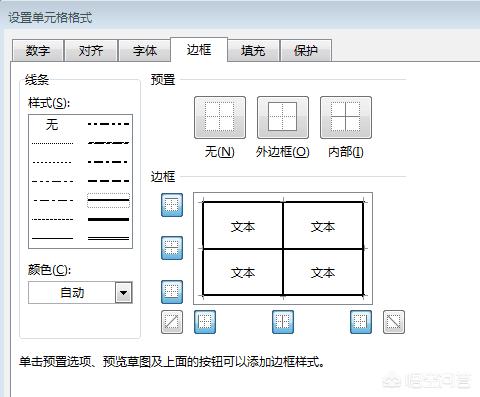This screenshot has width=480, height=397.
Task: Choose the double line style
Action: pyautogui.click(x=108, y=238)
